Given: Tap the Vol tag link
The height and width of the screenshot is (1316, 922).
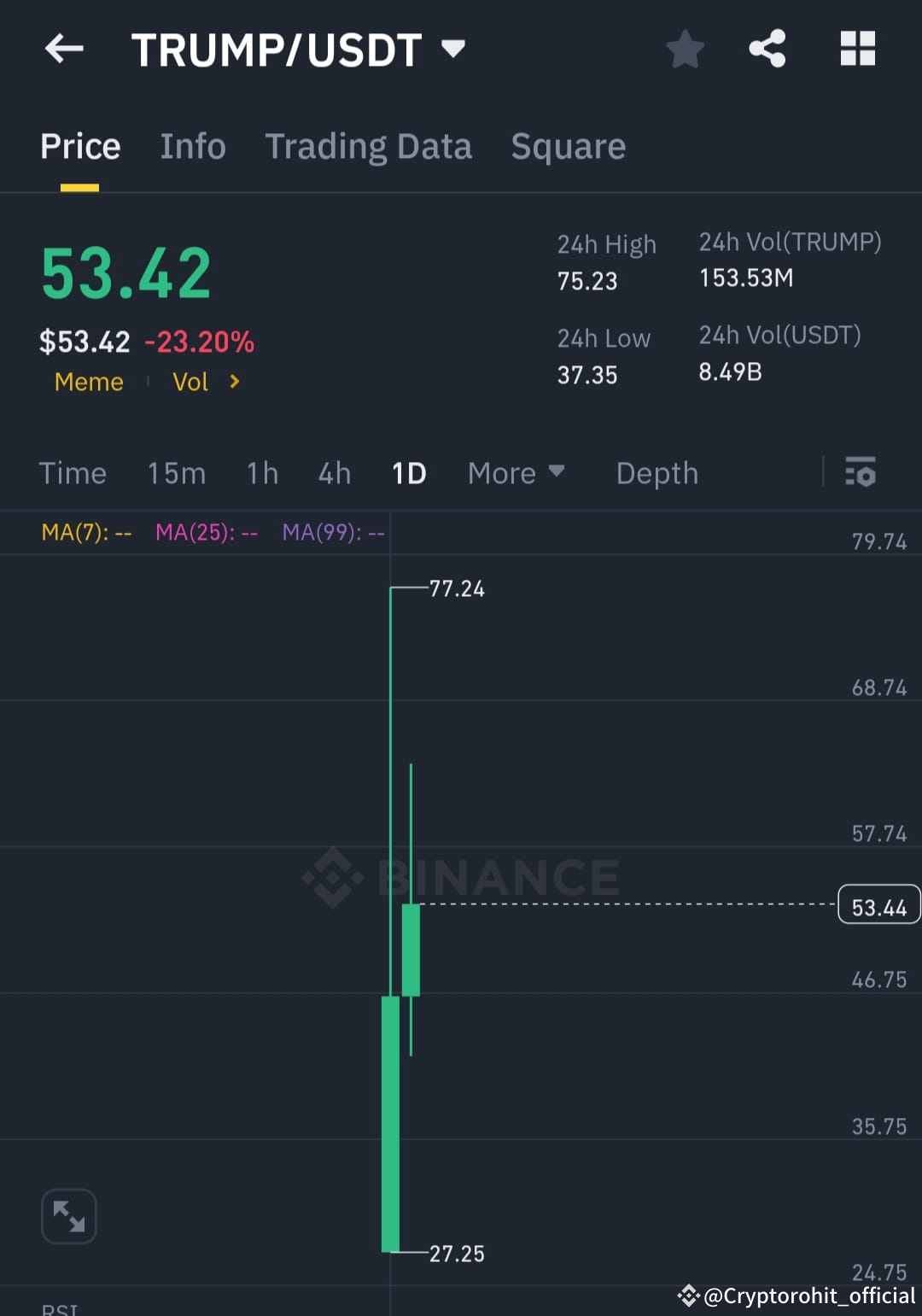Looking at the screenshot, I should pos(190,382).
